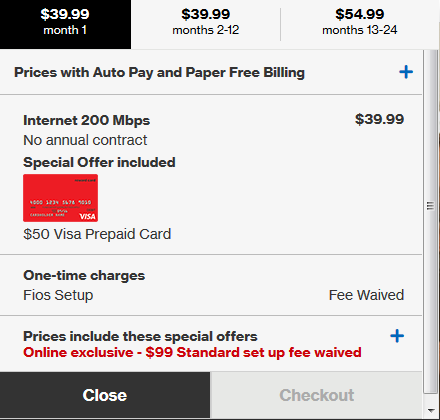Click Special Offer included label
Viewport: 440px width, 420px height.
pyautogui.click(x=99, y=162)
